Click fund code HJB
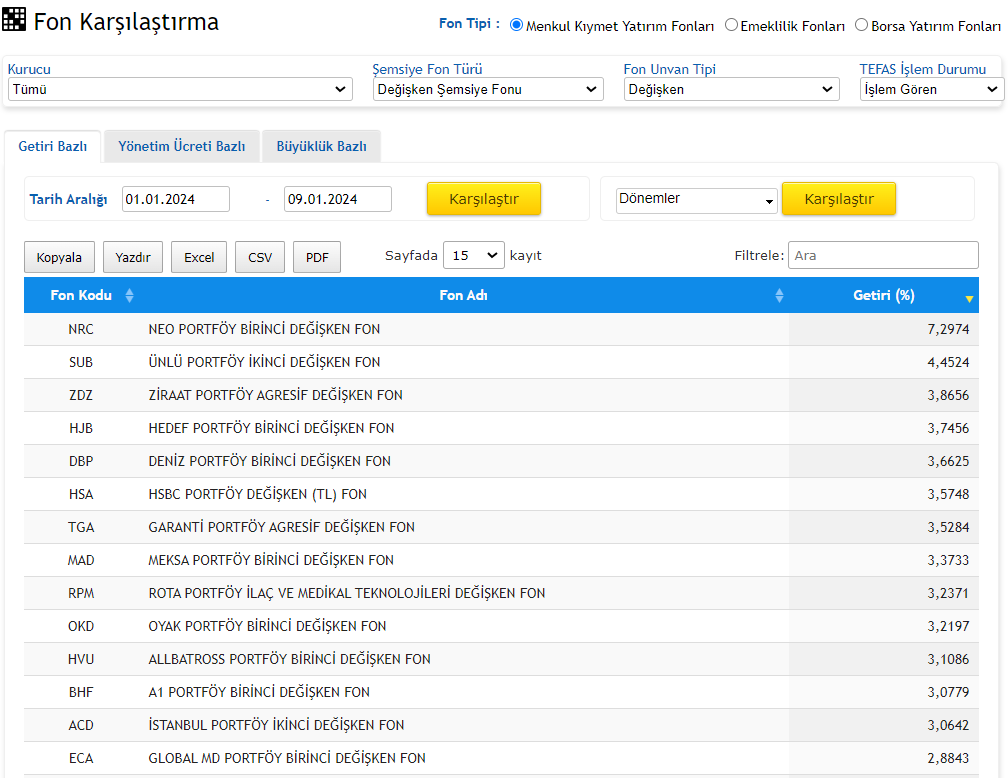1008x778 pixels. pos(81,428)
